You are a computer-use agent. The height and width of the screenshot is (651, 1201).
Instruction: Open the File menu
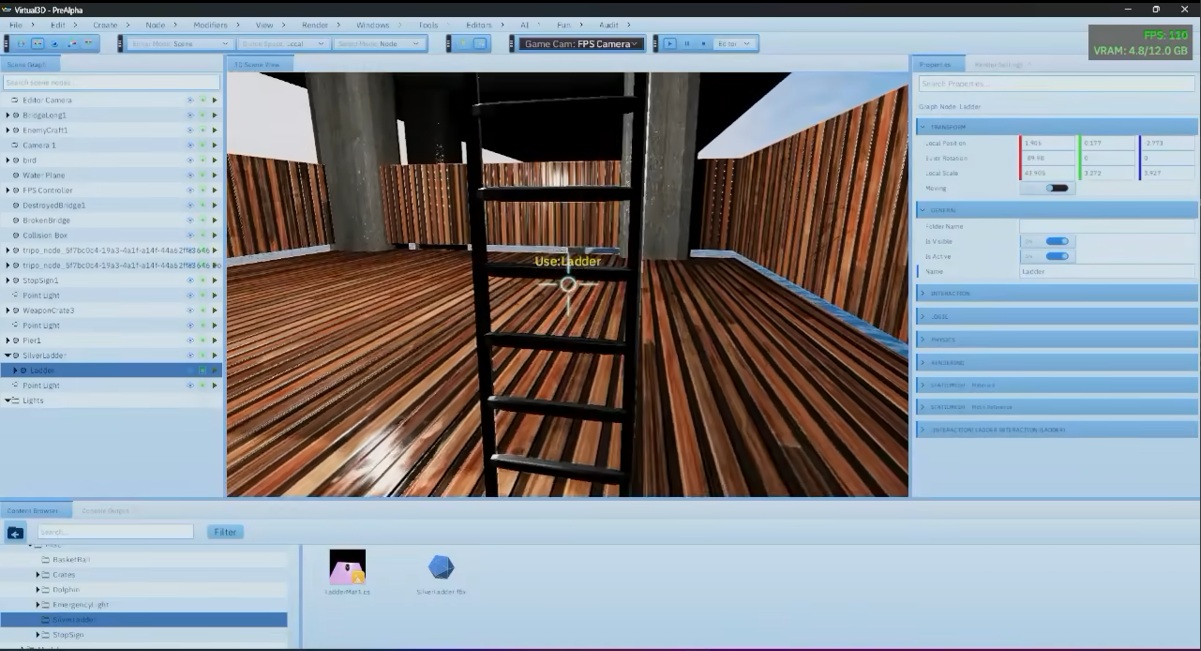tap(16, 24)
